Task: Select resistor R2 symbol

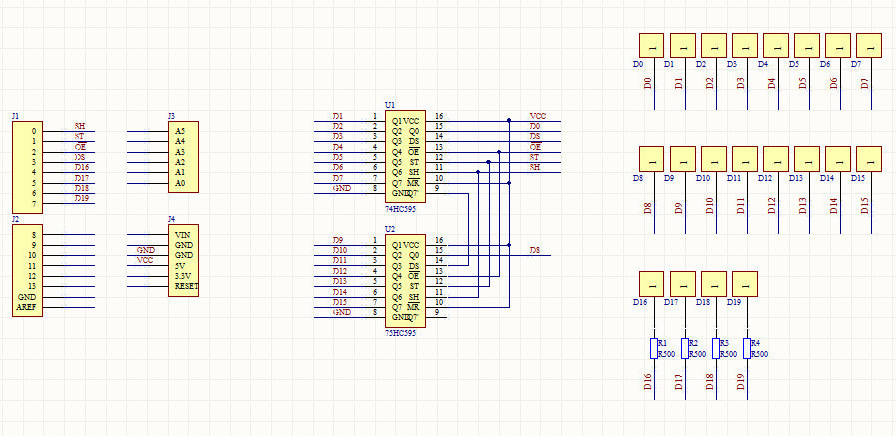Action: [683, 347]
